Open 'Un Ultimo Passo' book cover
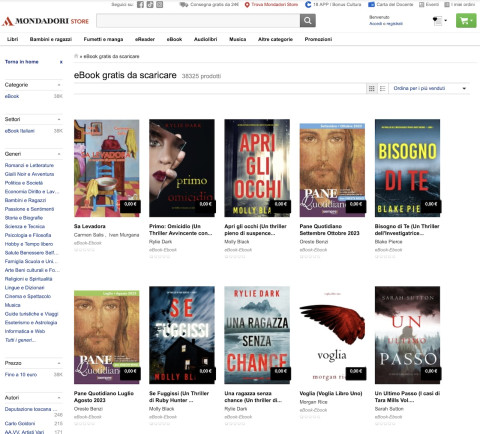The image size is (480, 434). point(407,335)
